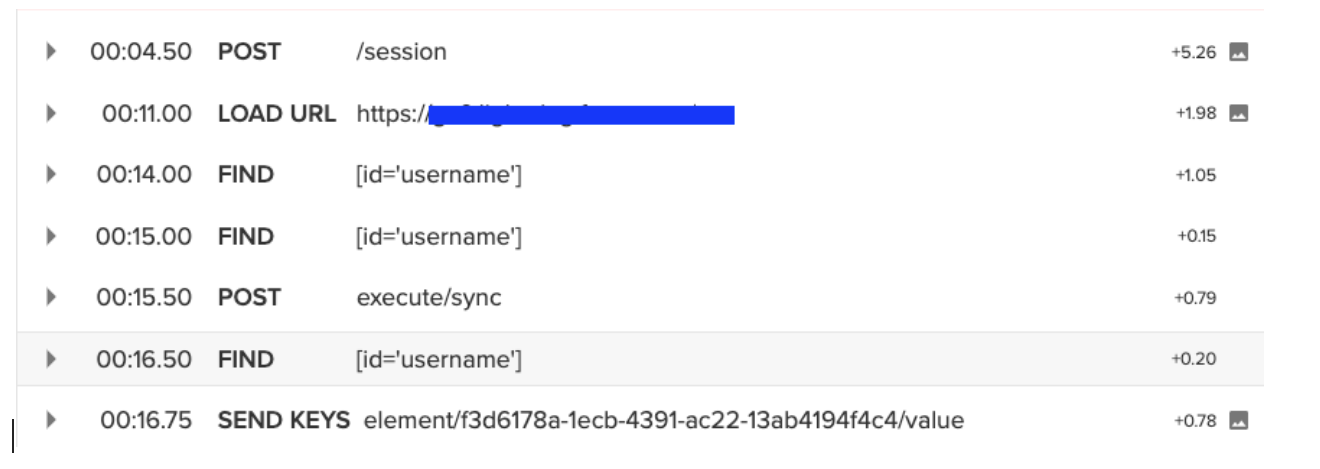Jump to timestamp 00:11.00
1320x469 pixels.
click(x=146, y=114)
